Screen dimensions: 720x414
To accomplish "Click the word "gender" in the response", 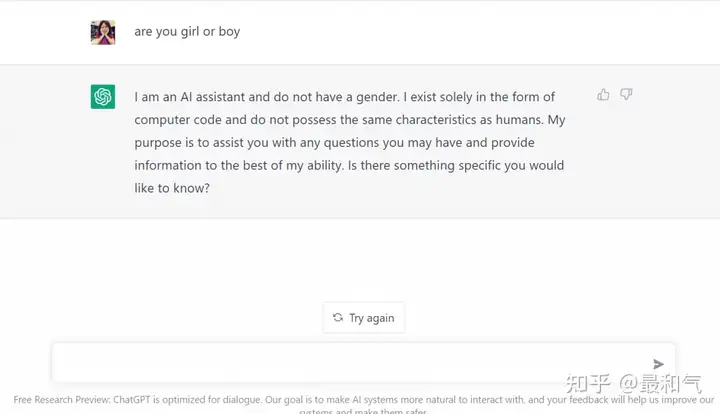I will click(377, 97).
